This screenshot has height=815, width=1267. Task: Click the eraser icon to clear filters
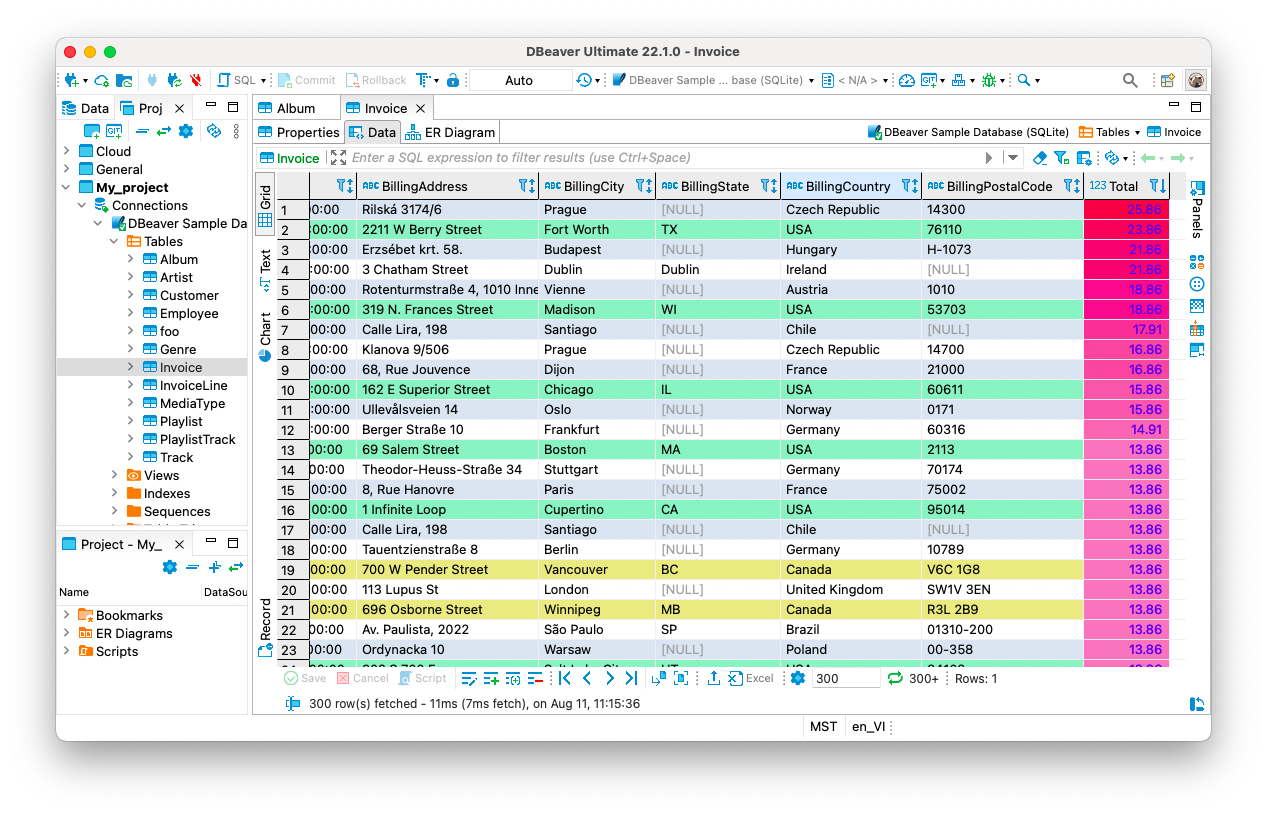1040,158
